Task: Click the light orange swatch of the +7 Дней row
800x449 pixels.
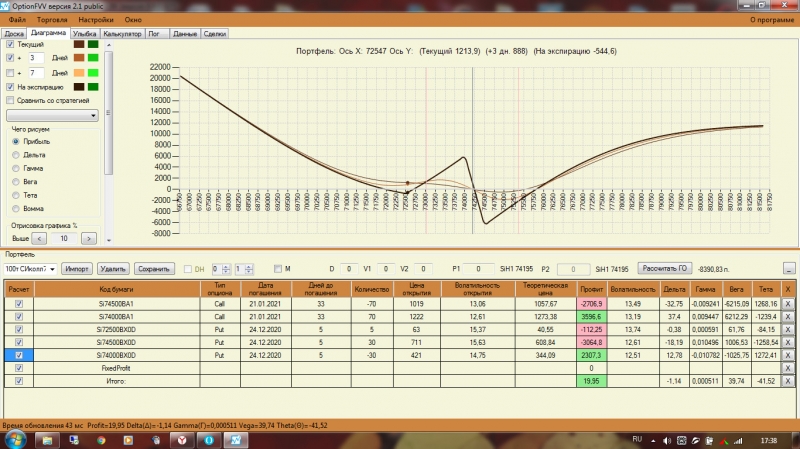Action: (x=79, y=72)
